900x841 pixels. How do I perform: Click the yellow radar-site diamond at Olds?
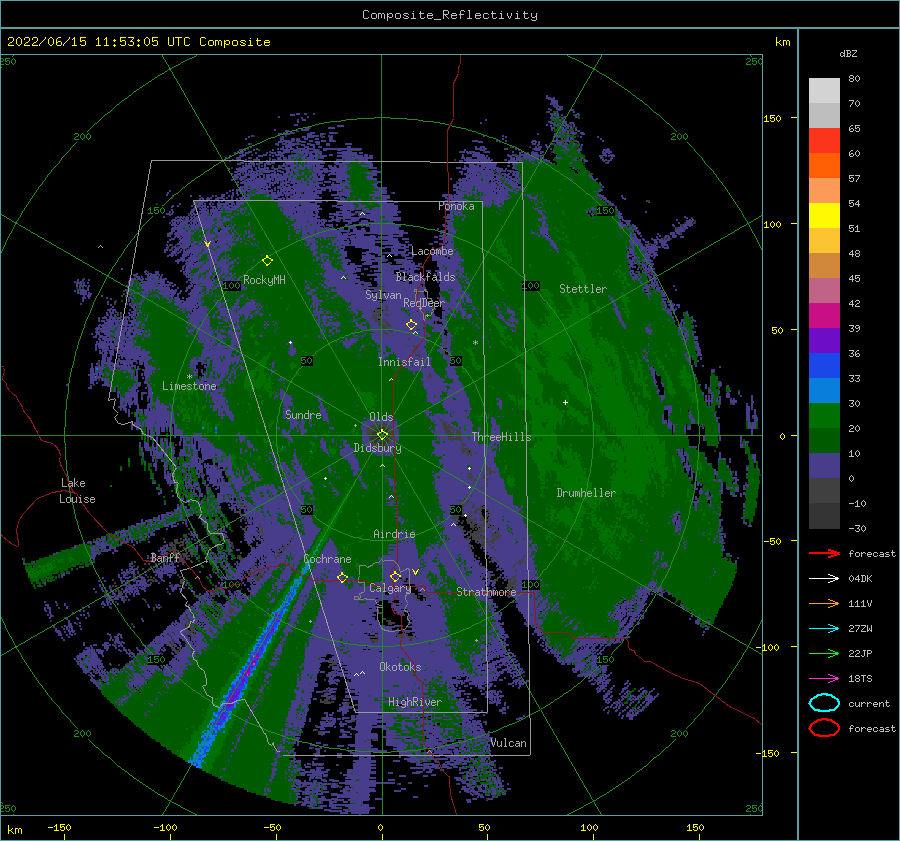tap(382, 435)
